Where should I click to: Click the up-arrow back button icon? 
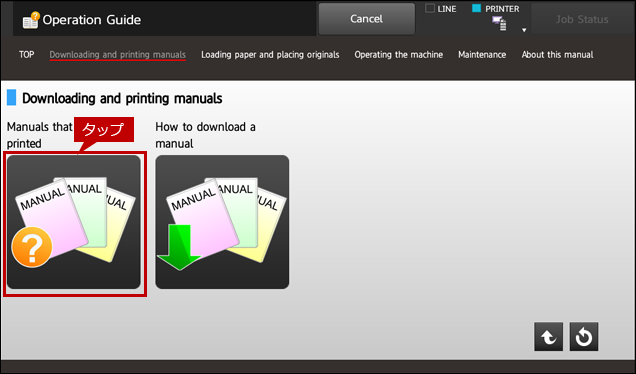[x=548, y=336]
